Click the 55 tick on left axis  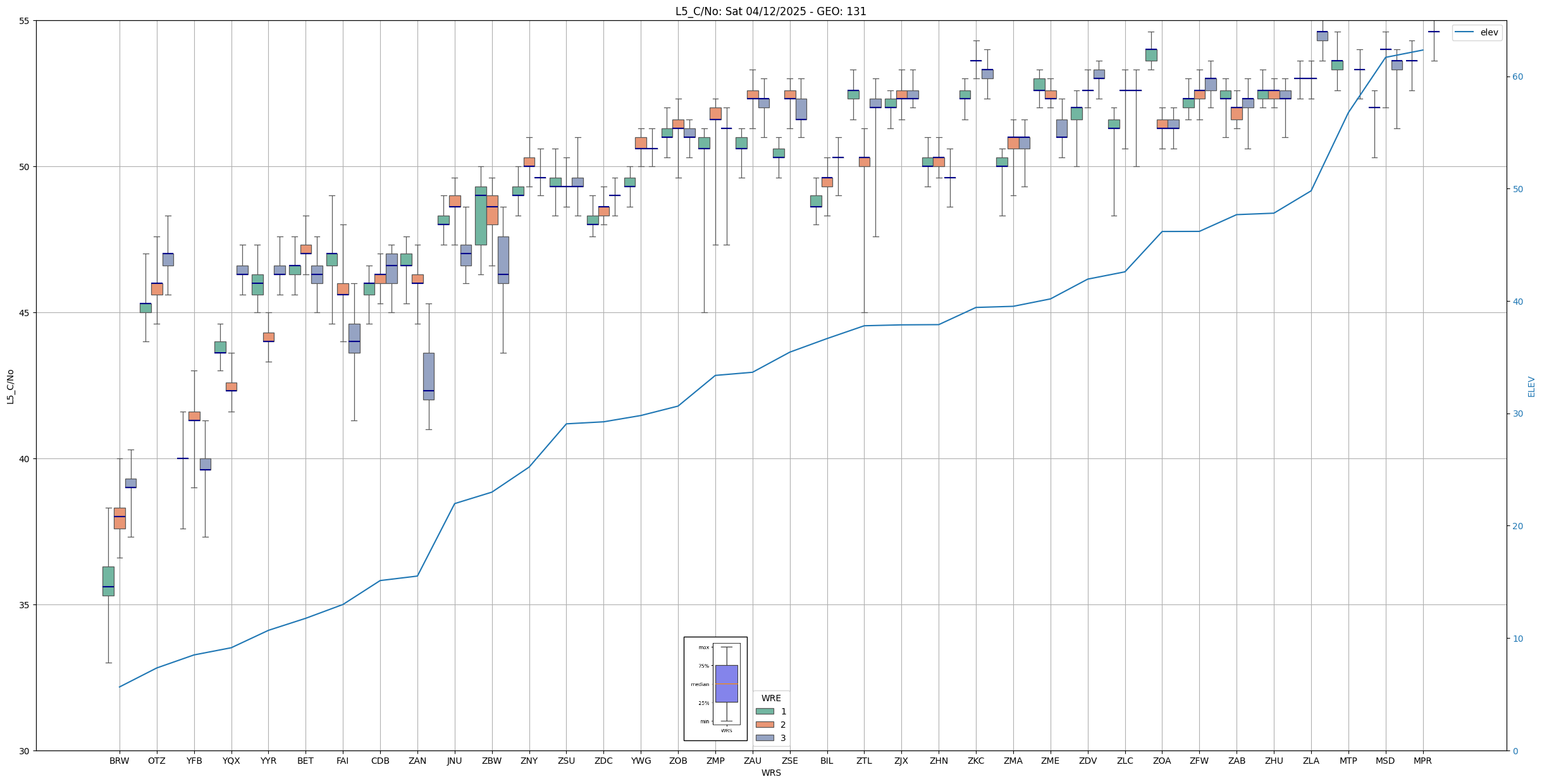pos(25,21)
